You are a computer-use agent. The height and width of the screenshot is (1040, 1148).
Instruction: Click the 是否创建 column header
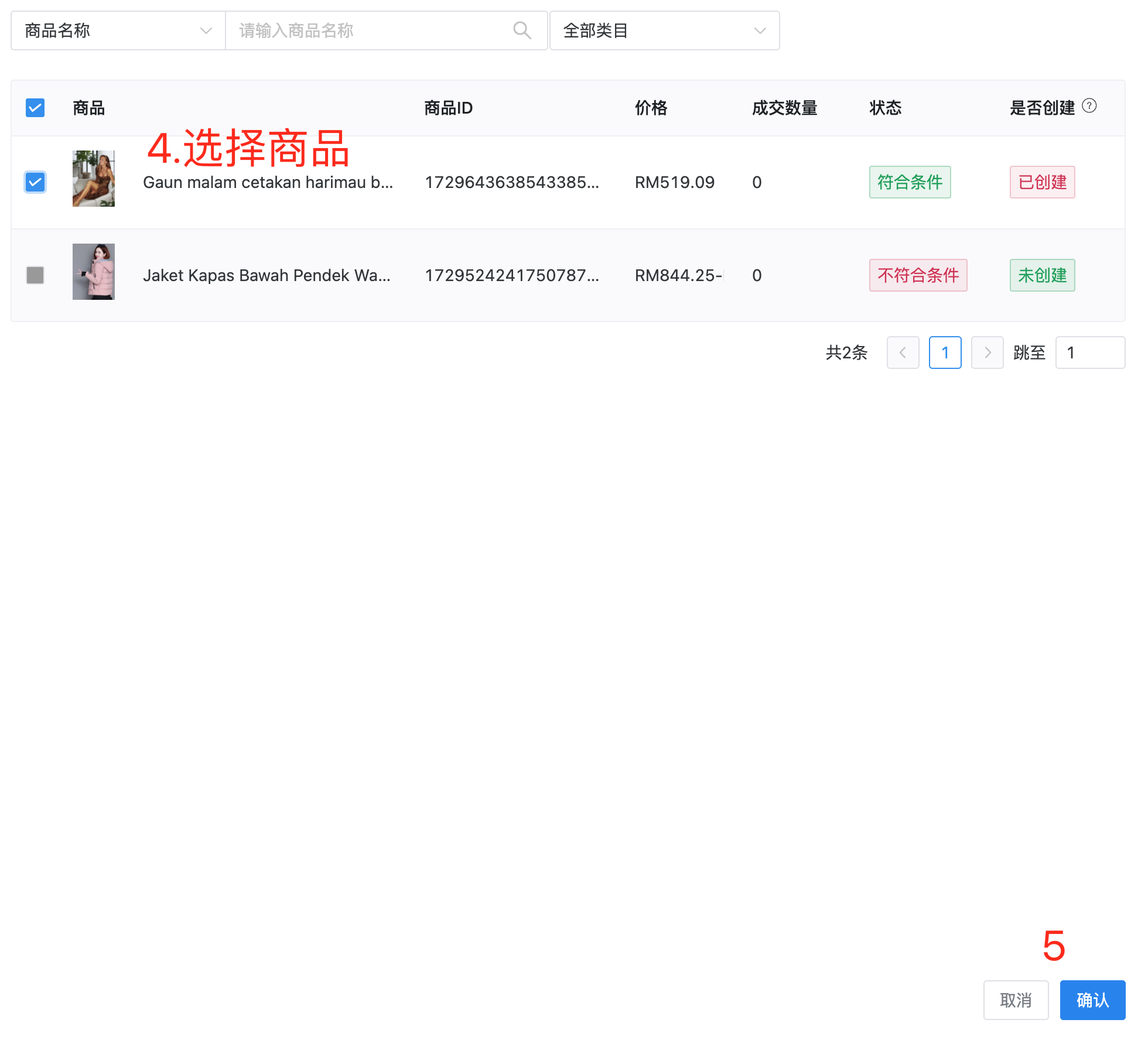1042,108
